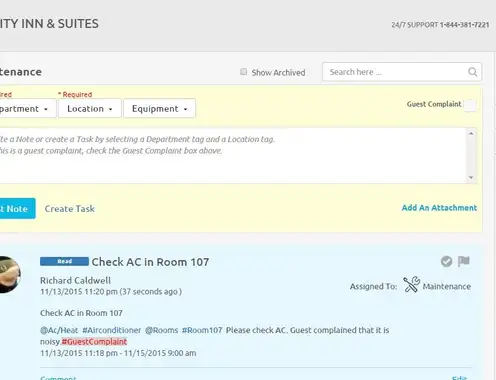Click the due date range 11/13/2015 - 11/15/2015
The width and height of the screenshot is (496, 380).
[x=118, y=353]
